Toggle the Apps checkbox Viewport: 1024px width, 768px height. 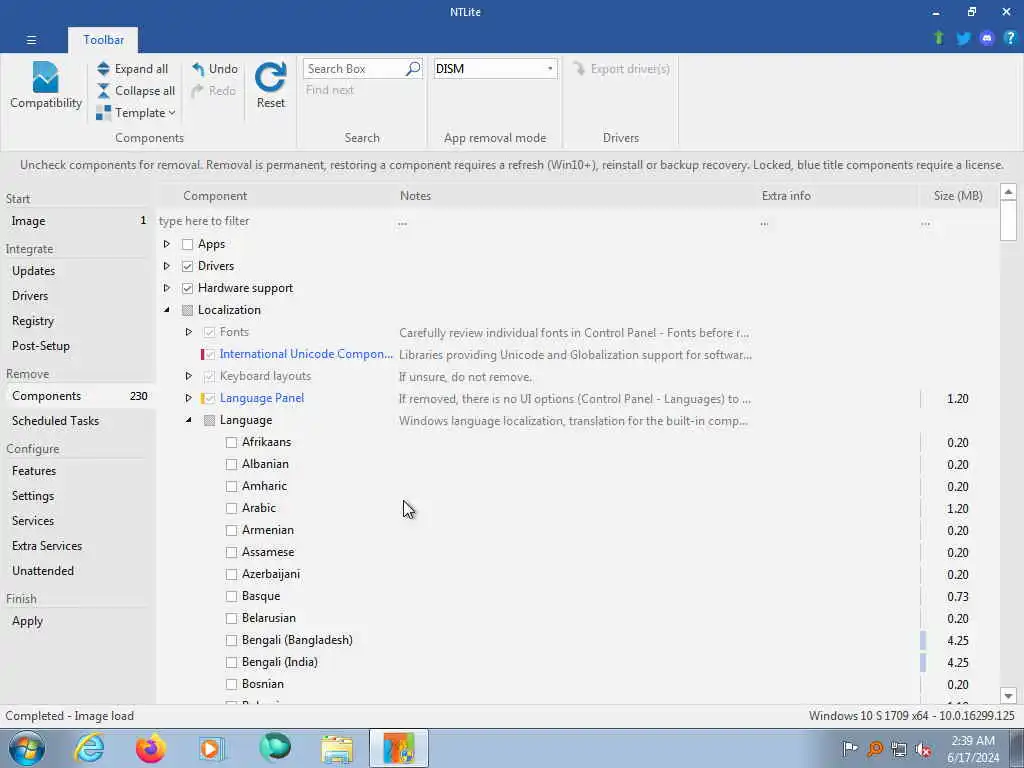pyautogui.click(x=187, y=244)
